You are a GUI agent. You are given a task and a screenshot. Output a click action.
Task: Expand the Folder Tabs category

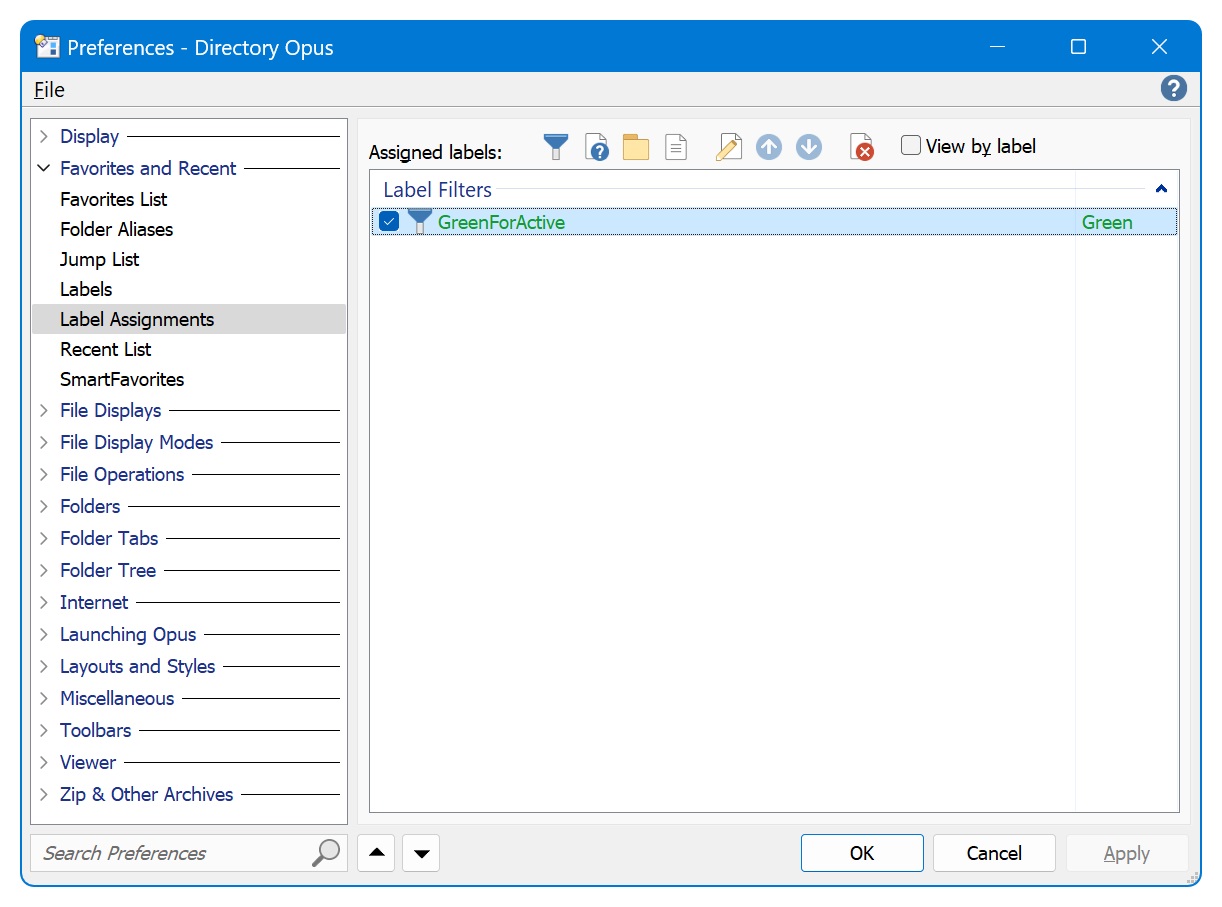pos(44,538)
